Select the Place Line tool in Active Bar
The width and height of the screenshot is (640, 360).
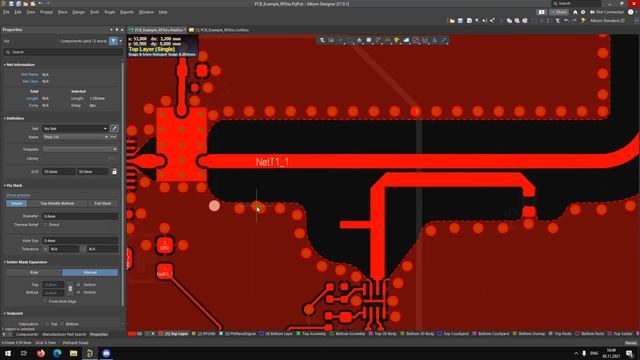click(x=444, y=40)
